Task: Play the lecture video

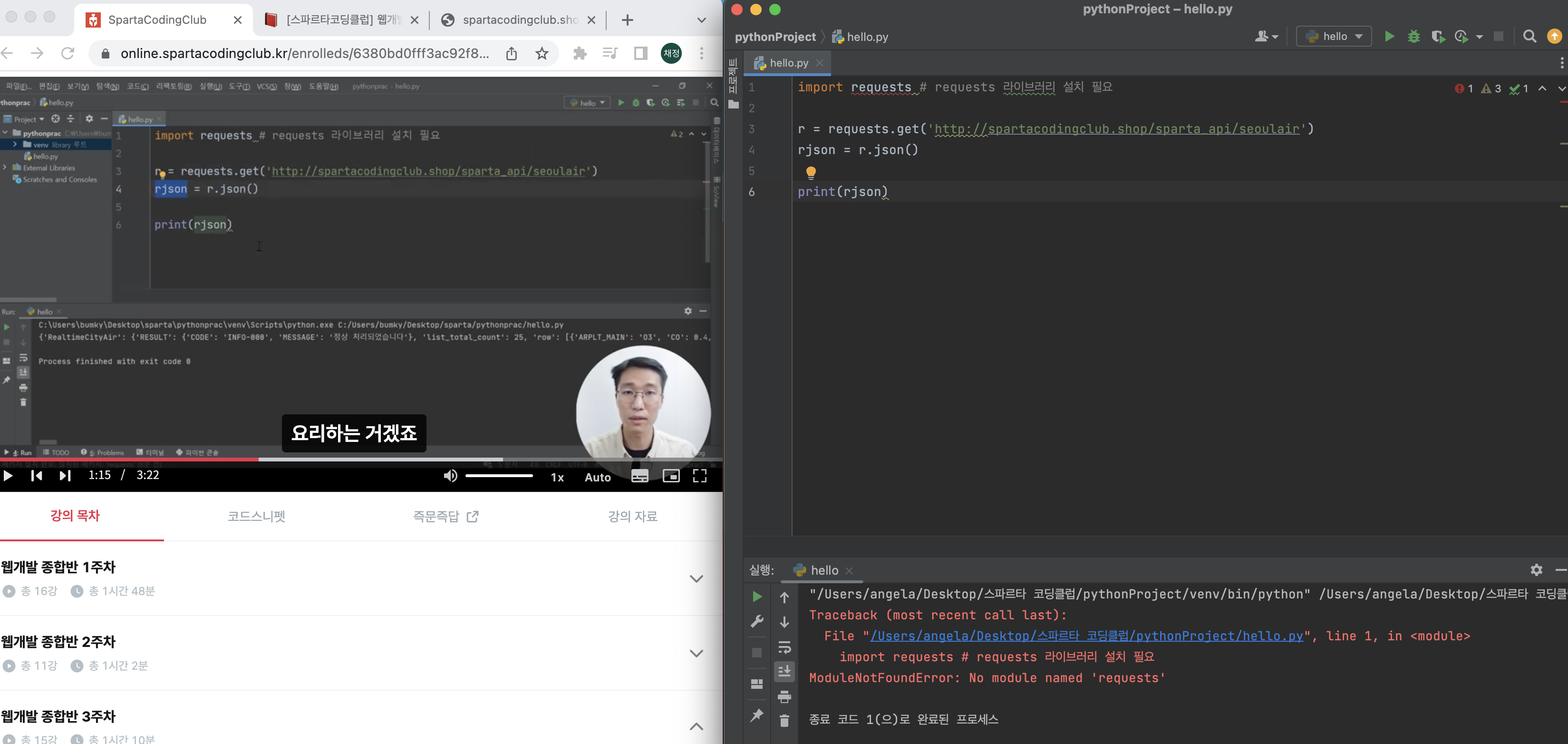Action: click(x=9, y=476)
